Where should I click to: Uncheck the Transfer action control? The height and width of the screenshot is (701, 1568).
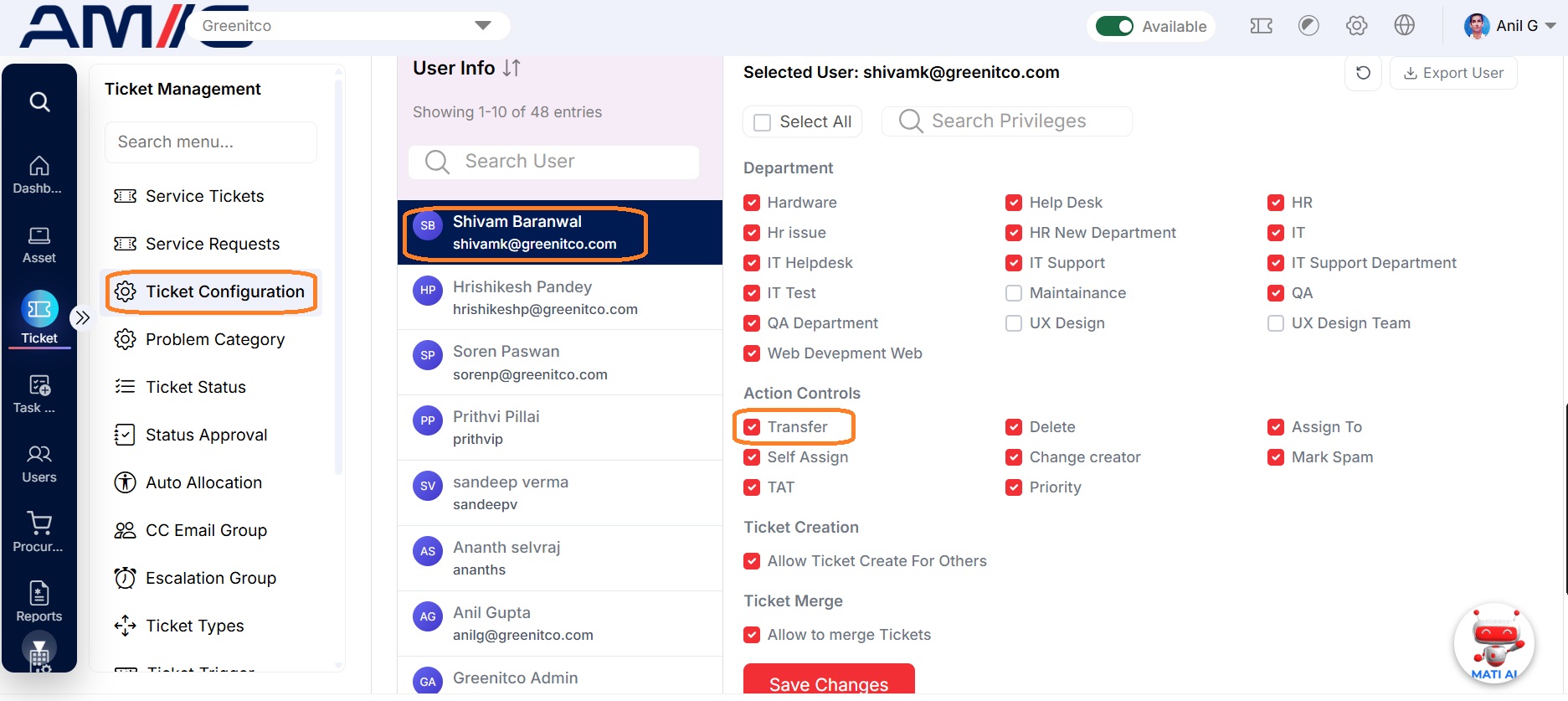point(752,427)
